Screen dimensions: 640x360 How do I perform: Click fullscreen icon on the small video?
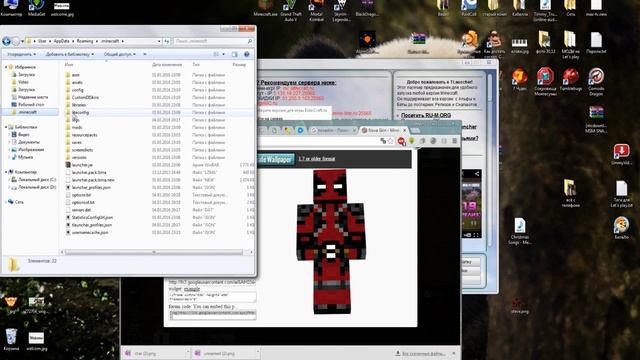(x=476, y=235)
